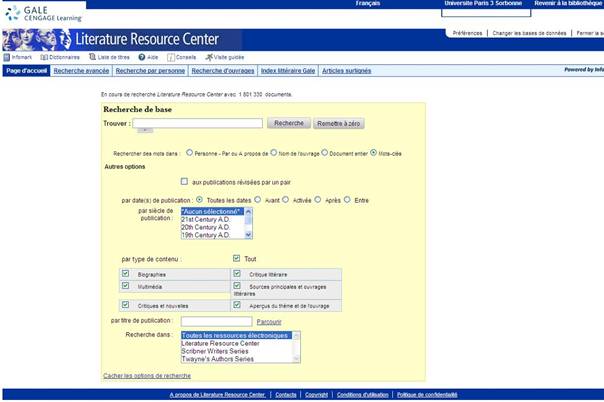Select Personne - Par ou A propos de radio
The height and width of the screenshot is (402, 604).
click(189, 153)
